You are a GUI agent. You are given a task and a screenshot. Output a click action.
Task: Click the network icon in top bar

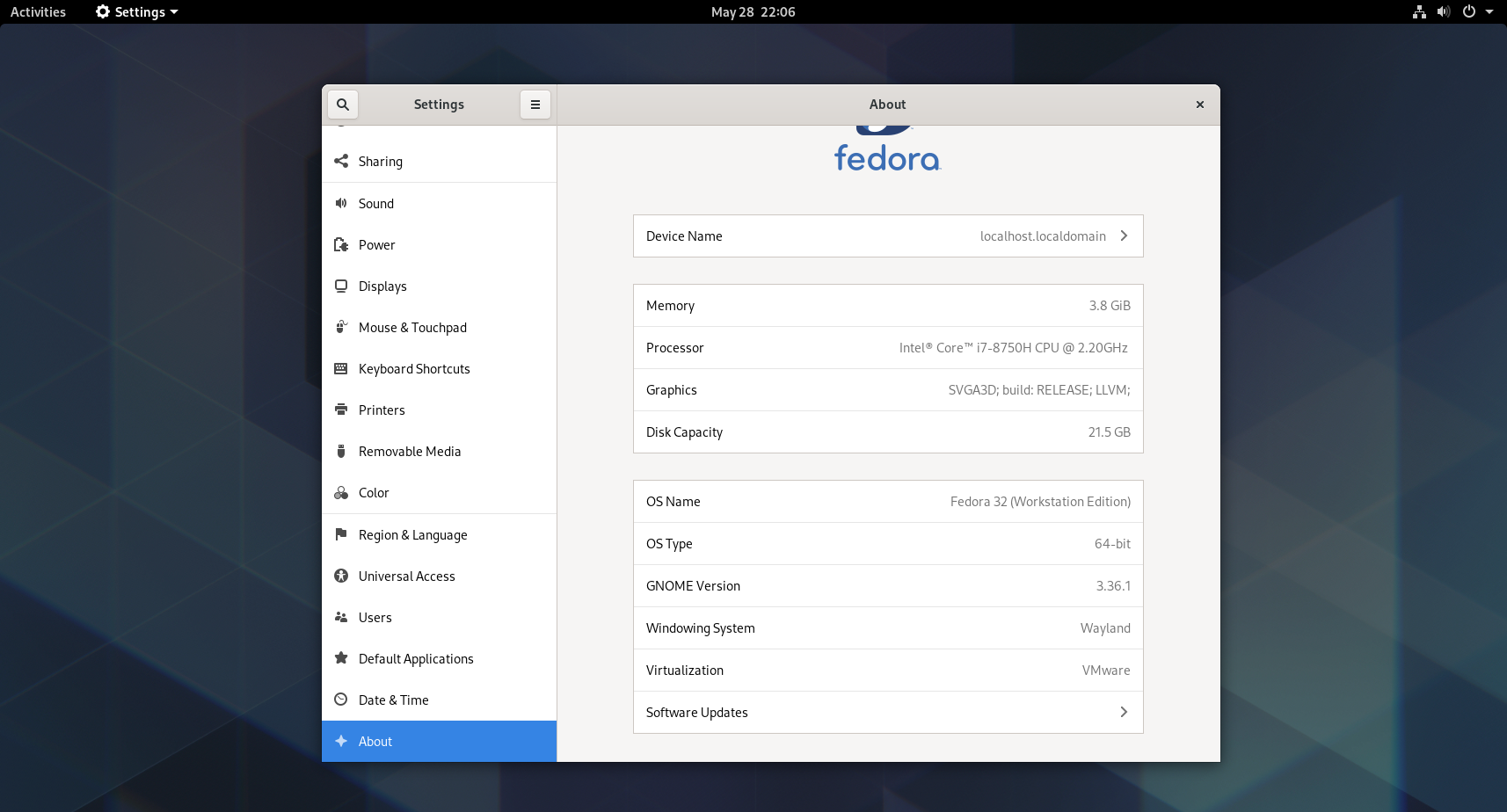coord(1419,11)
